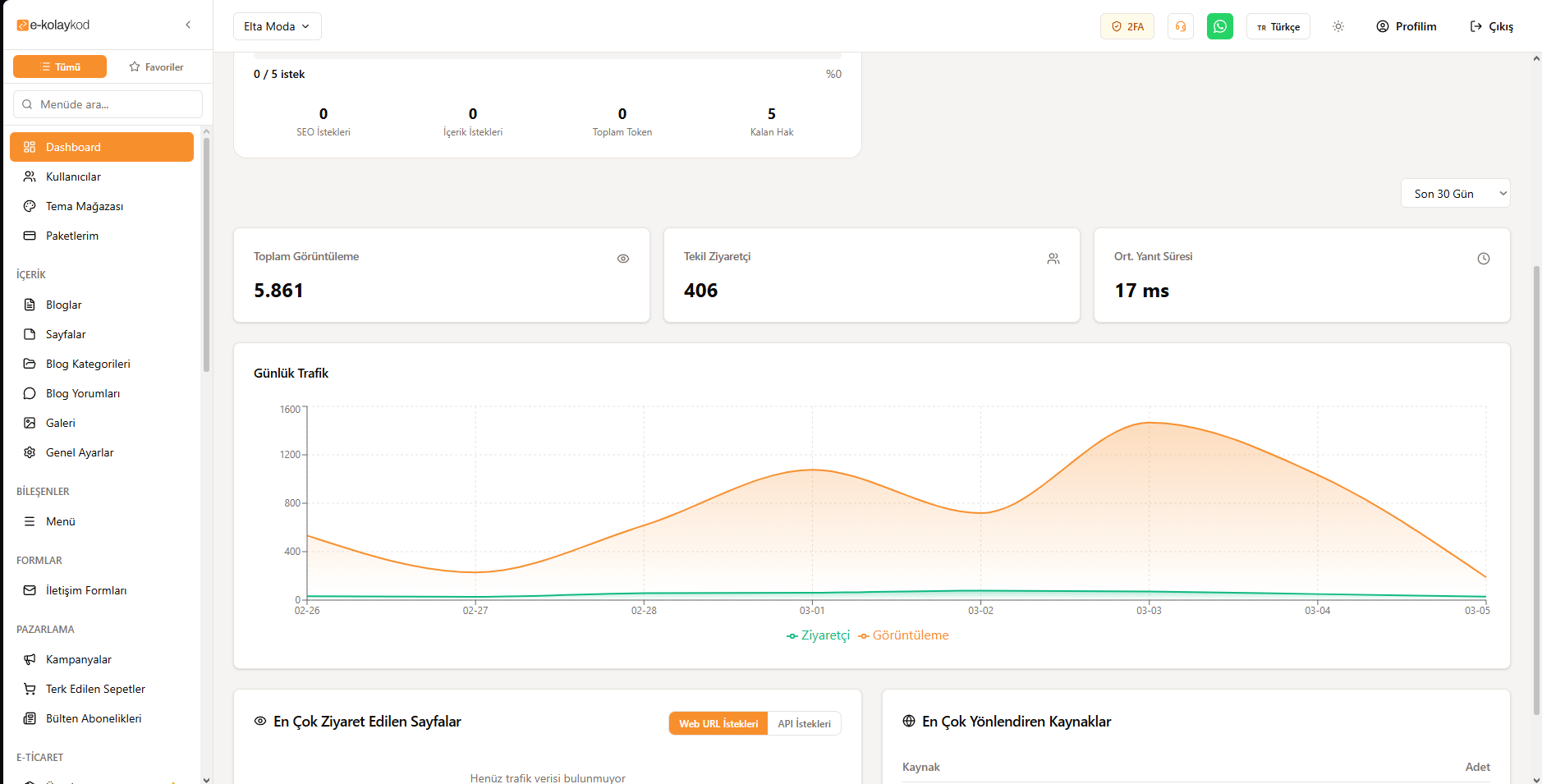Click the headset support icon

pyautogui.click(x=1180, y=26)
